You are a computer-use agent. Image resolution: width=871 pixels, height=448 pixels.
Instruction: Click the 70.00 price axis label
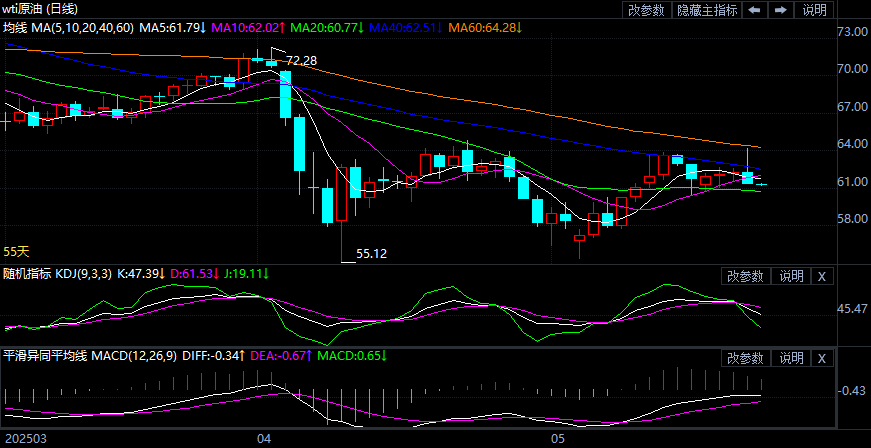tap(853, 69)
